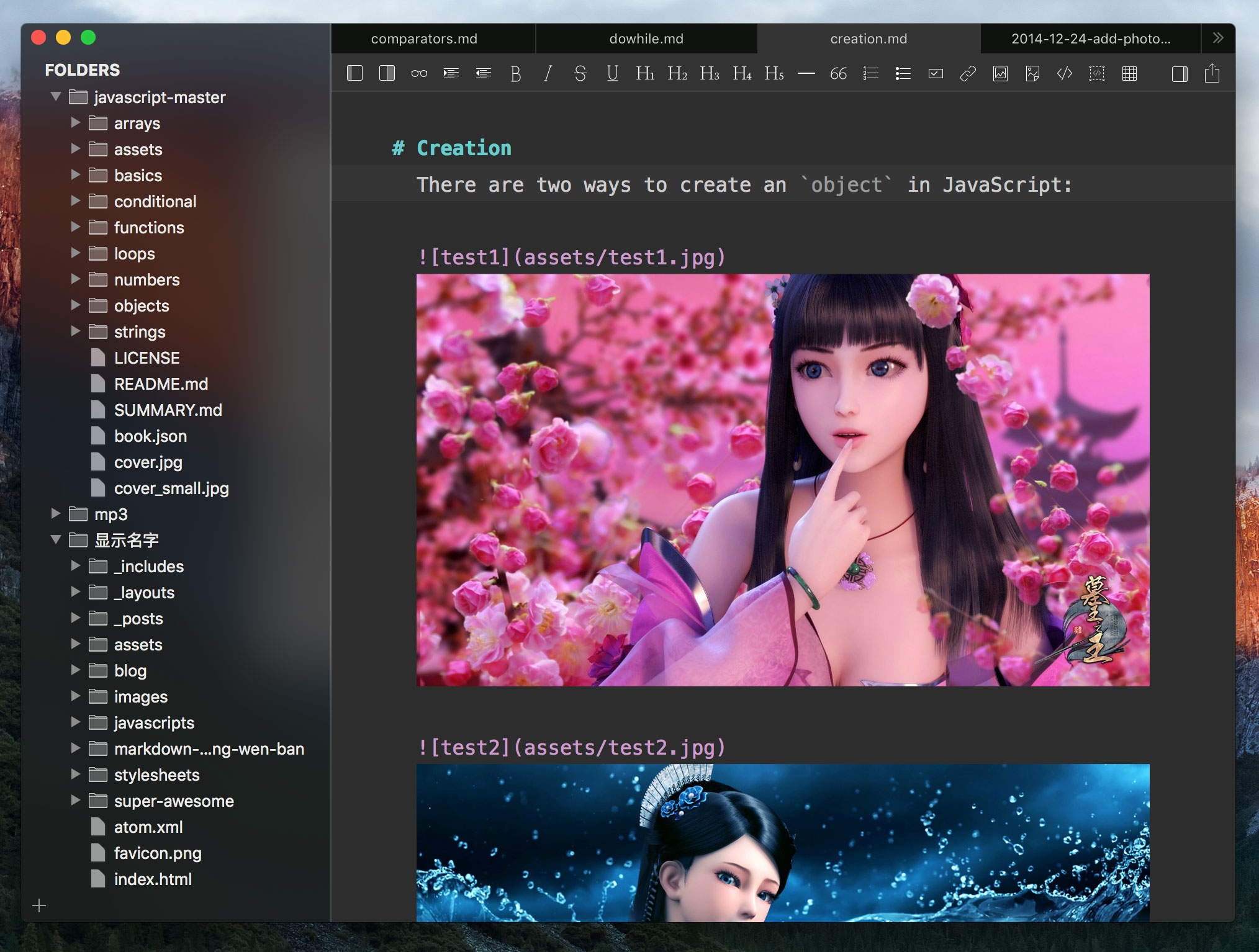Expand the functions folder
The height and width of the screenshot is (952, 1259).
(76, 227)
